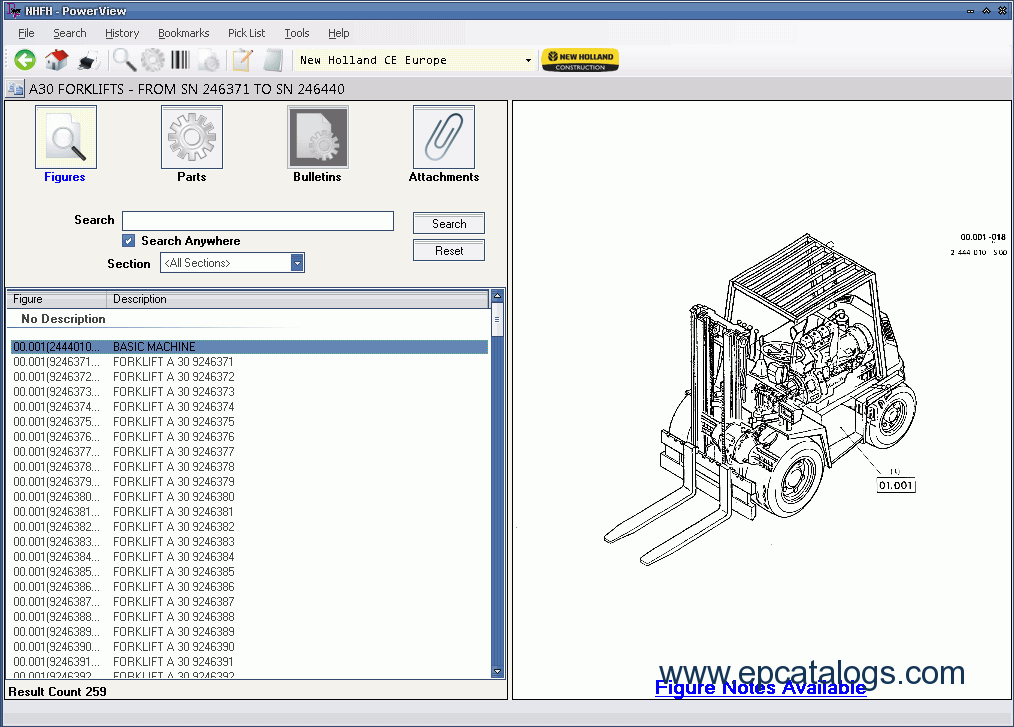Click the barcode toolbar icon
Screen dimensions: 1014x727
point(180,60)
